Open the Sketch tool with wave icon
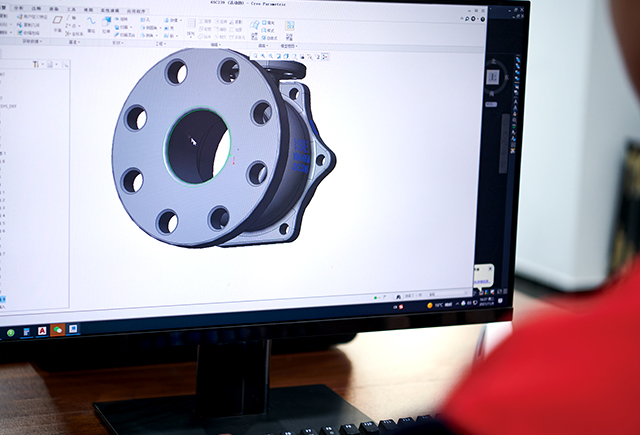 tap(91, 20)
